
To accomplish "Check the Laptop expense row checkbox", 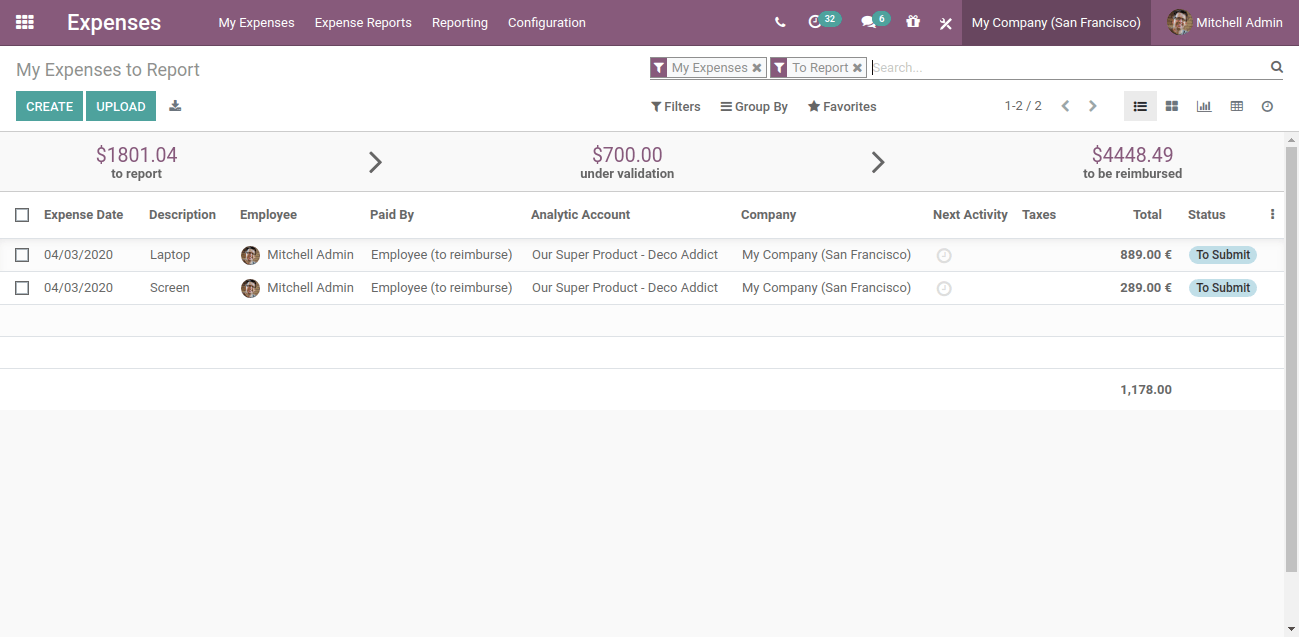I will 22,255.
